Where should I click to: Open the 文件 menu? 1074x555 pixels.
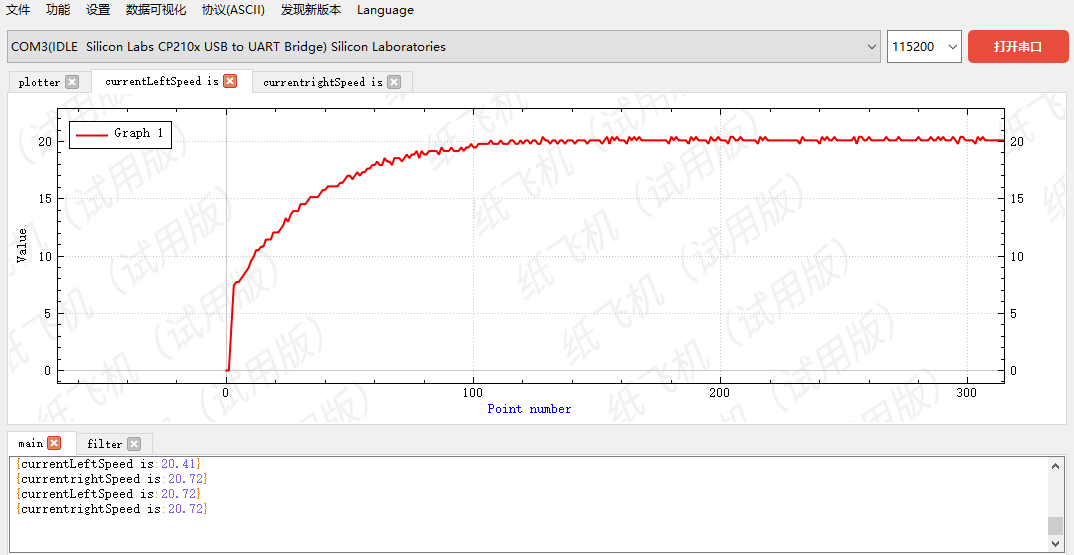[18, 10]
